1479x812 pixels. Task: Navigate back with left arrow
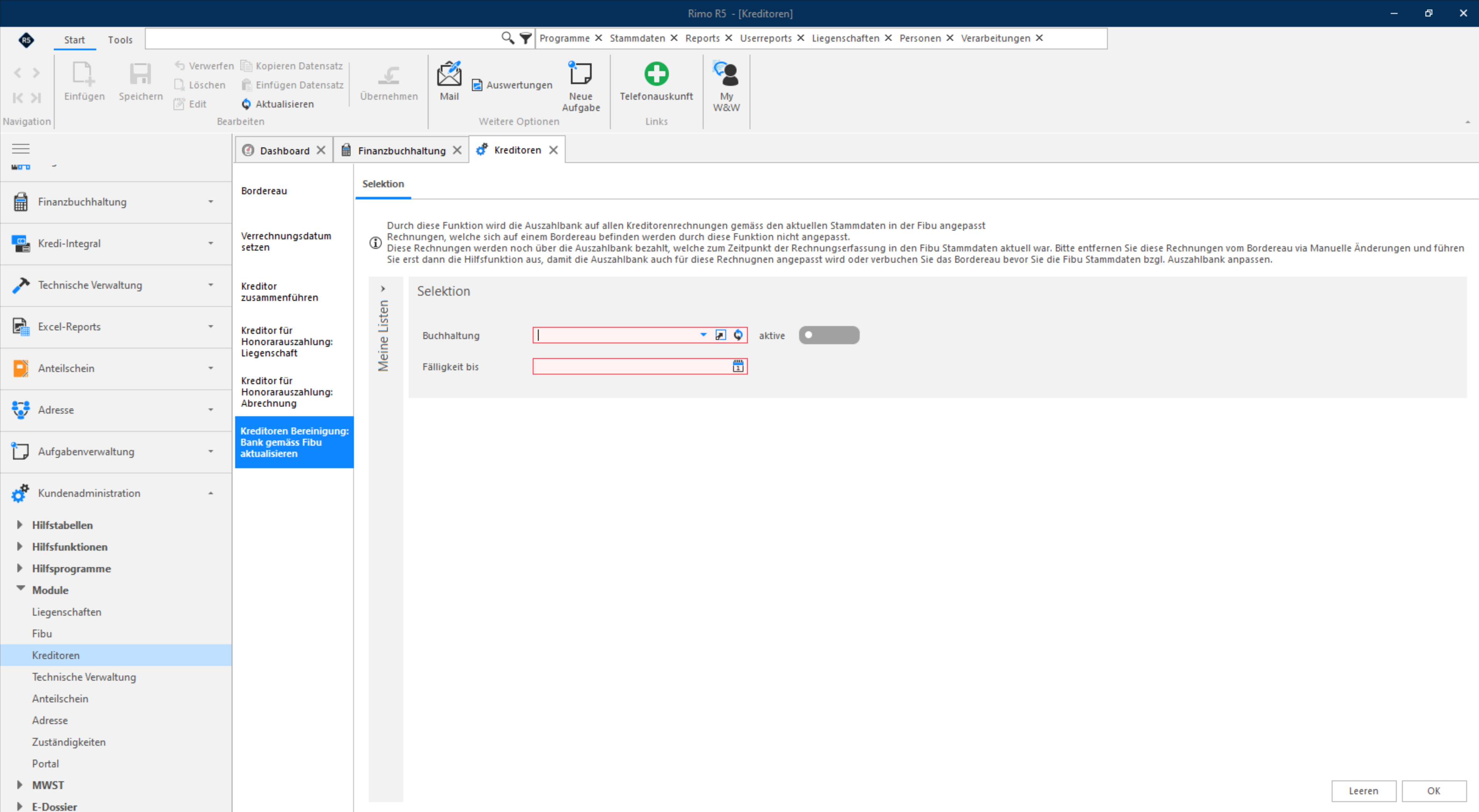[18, 73]
